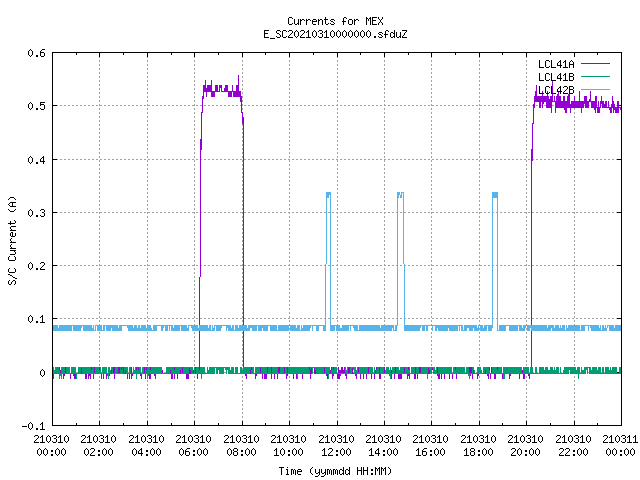Screen dimensions: 640x480
Task: Click the x-axis label "Time (yymmdd HH:MM)"
Action: point(335,471)
